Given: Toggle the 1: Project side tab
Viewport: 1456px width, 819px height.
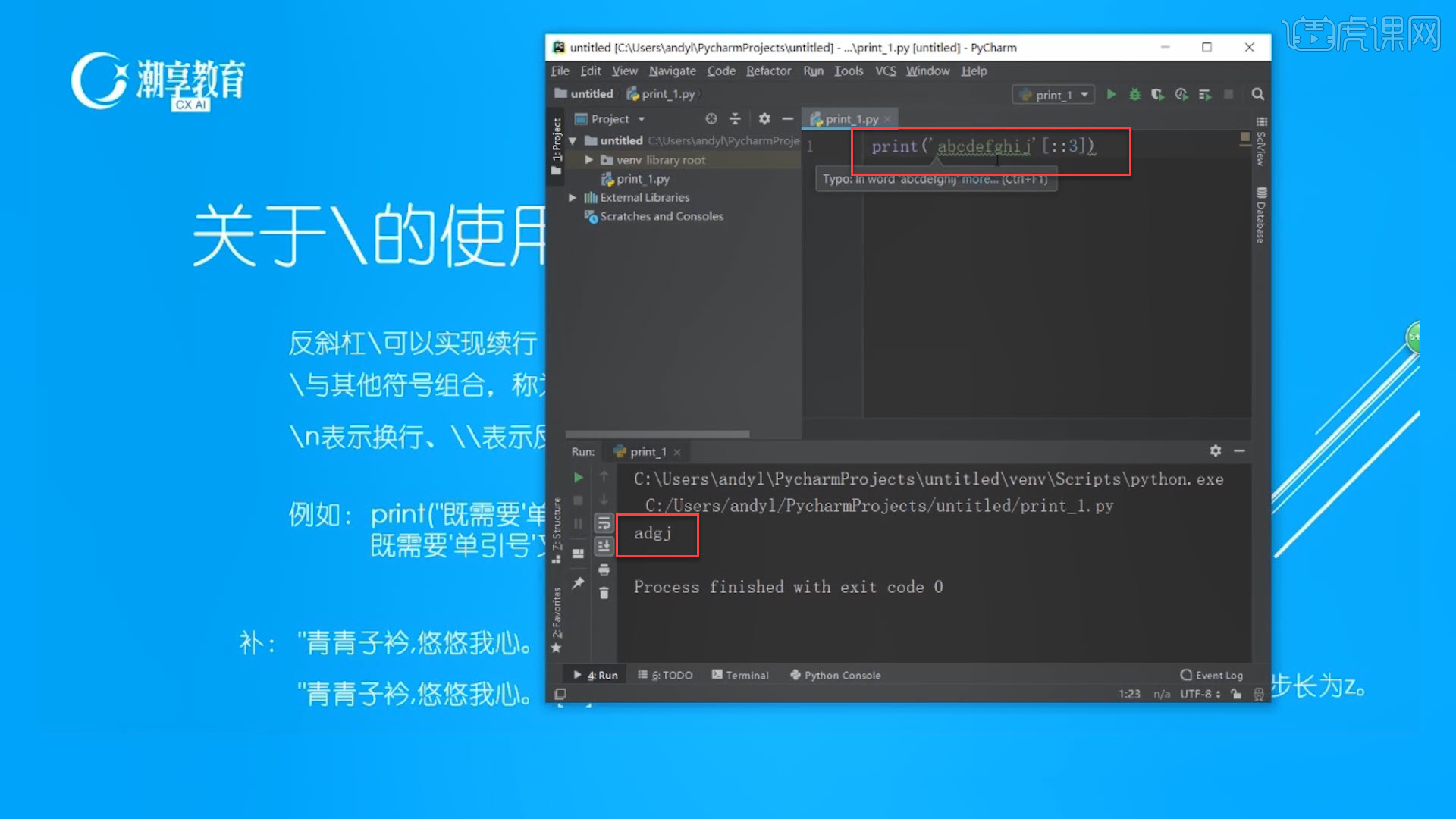Looking at the screenshot, I should [x=557, y=146].
